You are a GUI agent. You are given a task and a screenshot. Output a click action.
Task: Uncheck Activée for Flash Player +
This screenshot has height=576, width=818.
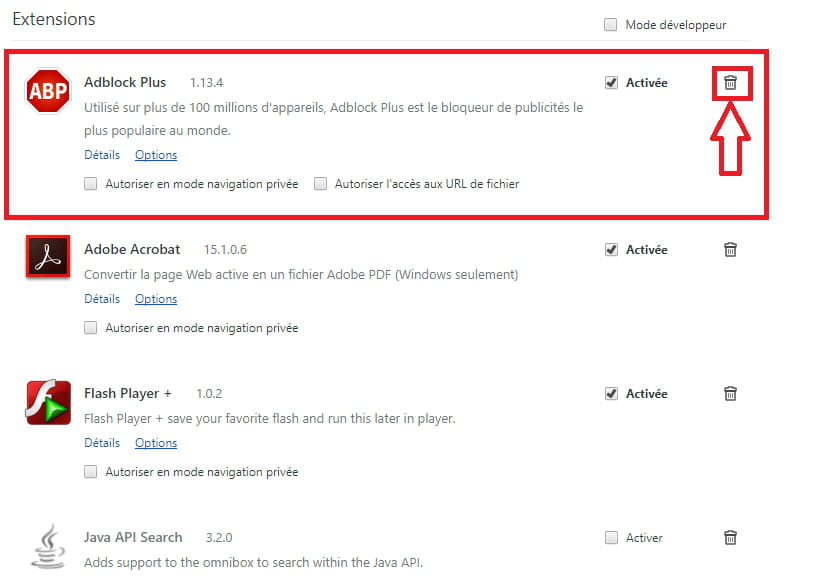pyautogui.click(x=611, y=393)
